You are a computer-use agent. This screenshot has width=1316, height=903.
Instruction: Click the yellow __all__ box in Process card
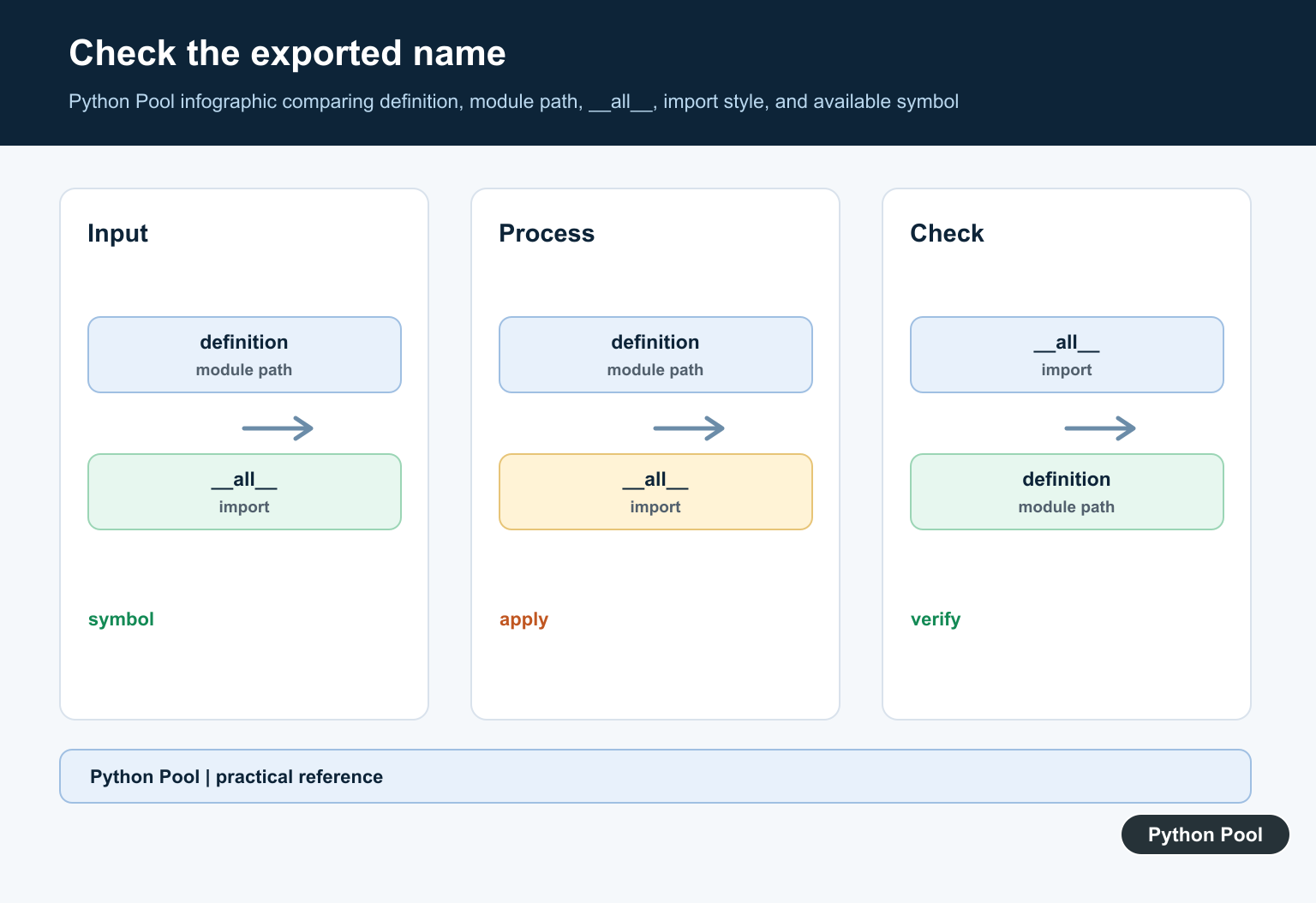655,492
